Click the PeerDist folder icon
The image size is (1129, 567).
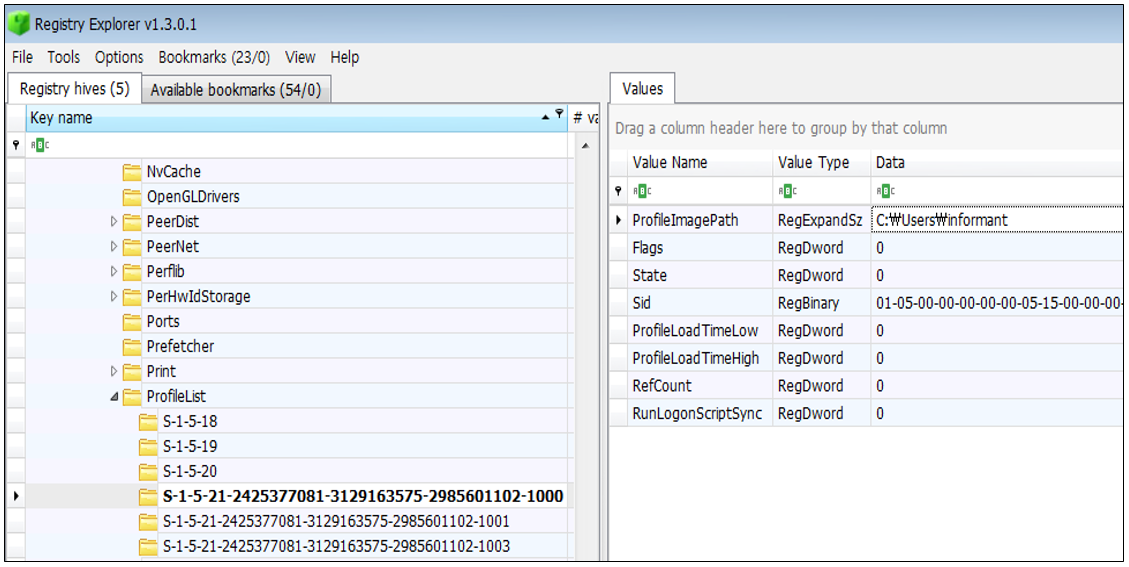pyautogui.click(x=132, y=222)
